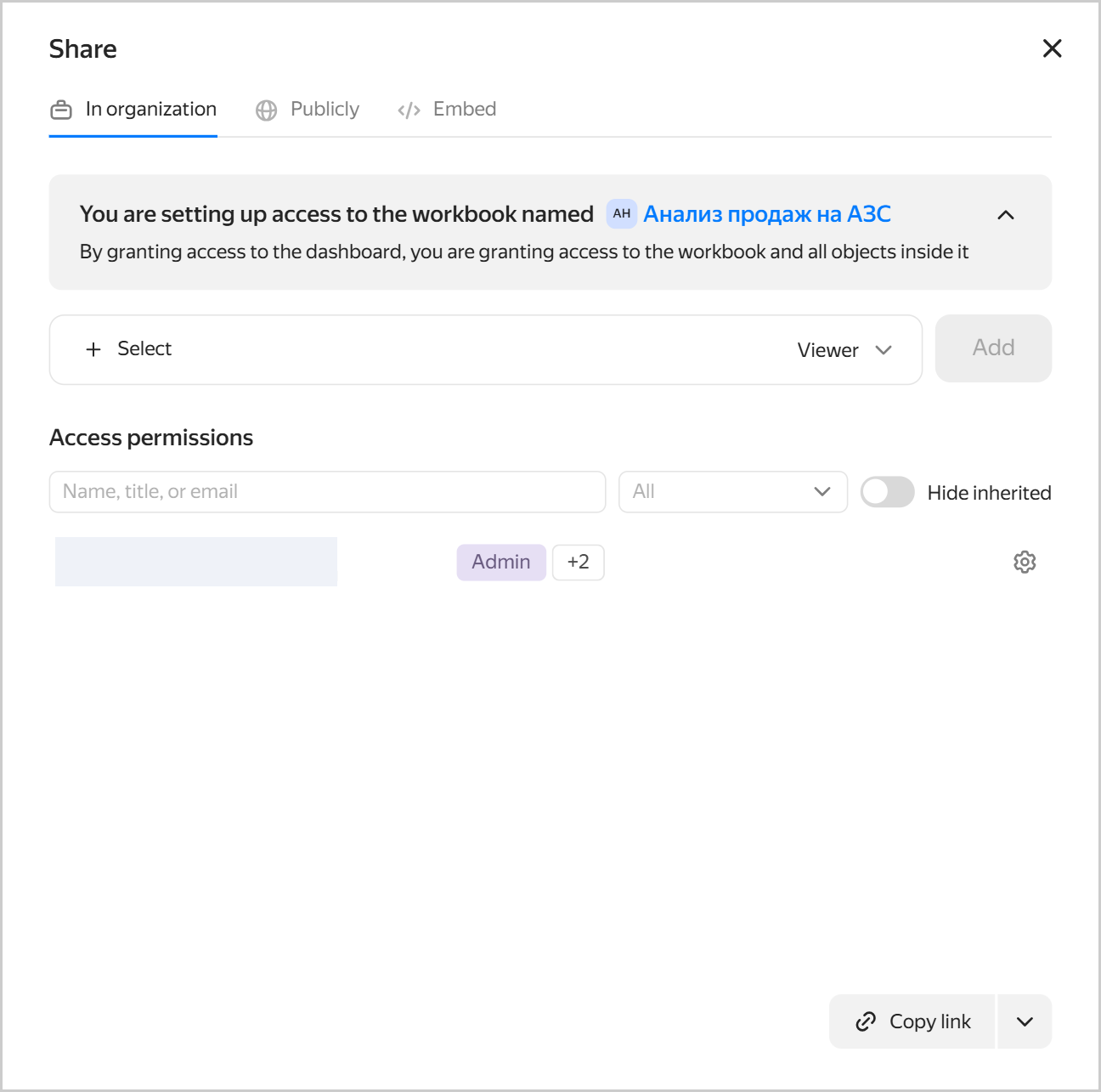Click the +2 additional roles badge
The image size is (1101, 1092).
coord(579,563)
